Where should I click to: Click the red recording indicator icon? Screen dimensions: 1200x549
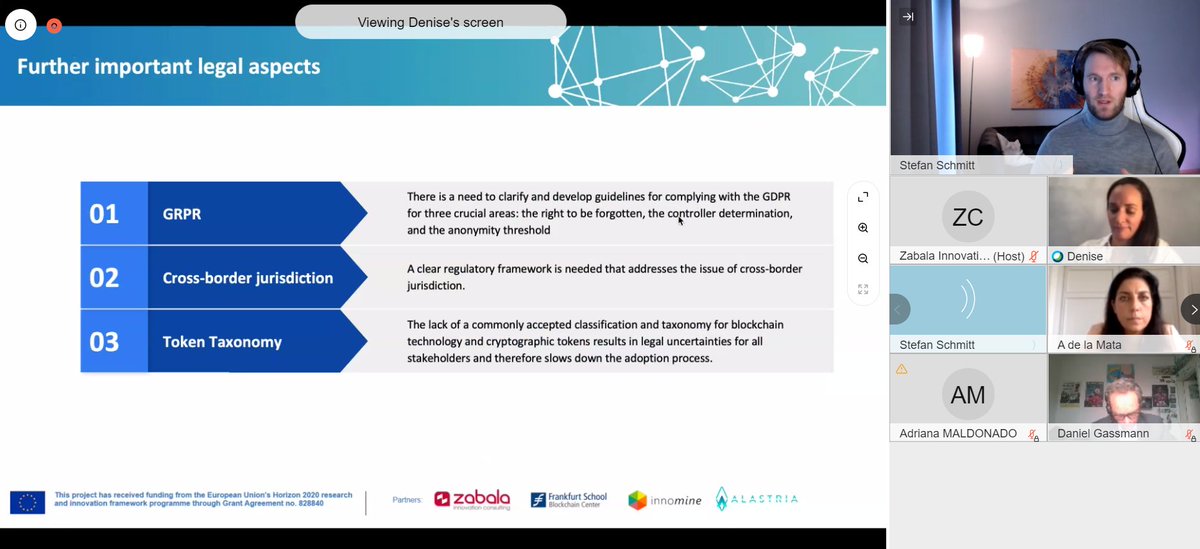pos(54,25)
